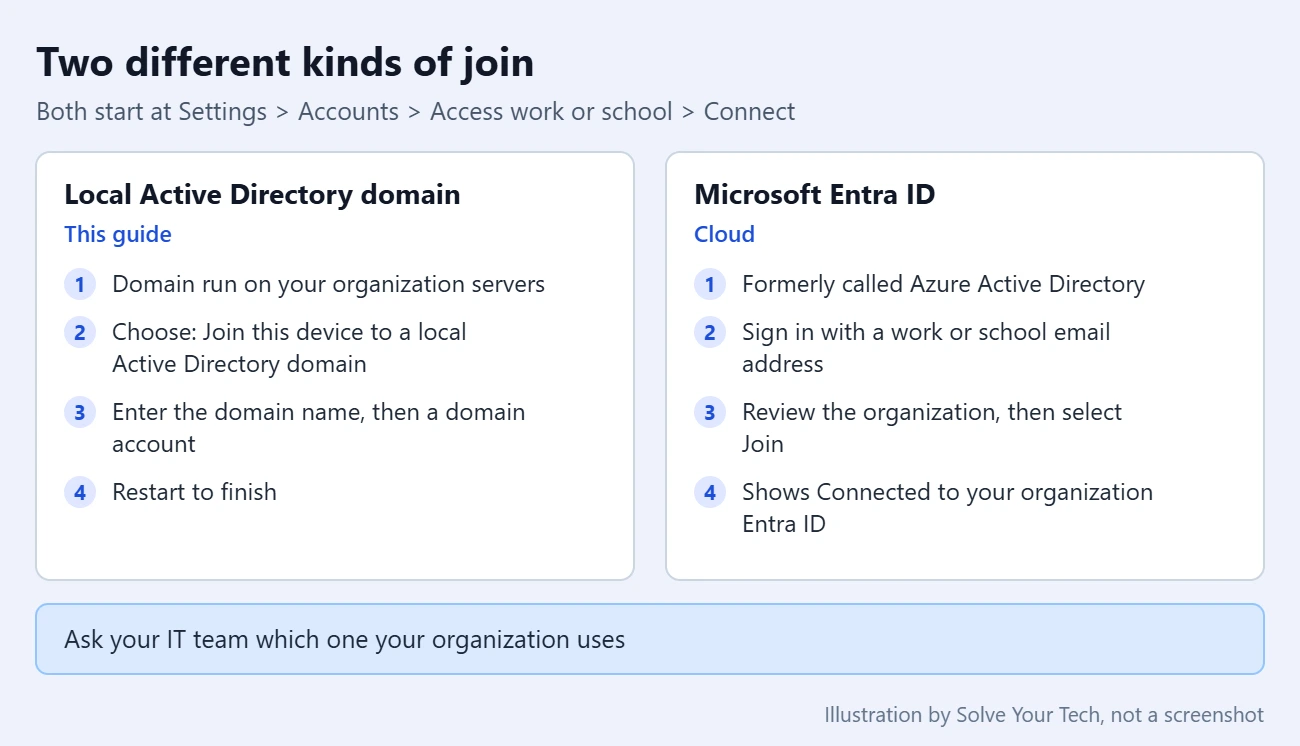The width and height of the screenshot is (1300, 746).
Task: Click "Enter the domain name" step text
Action: pyautogui.click(x=318, y=428)
